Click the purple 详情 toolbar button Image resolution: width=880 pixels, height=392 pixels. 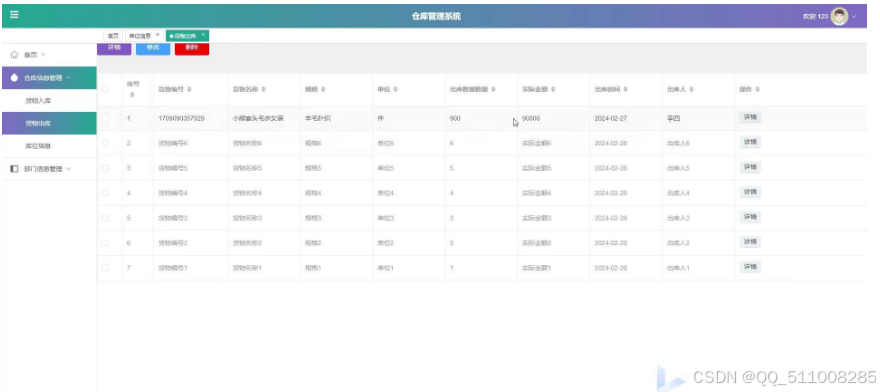coord(114,48)
